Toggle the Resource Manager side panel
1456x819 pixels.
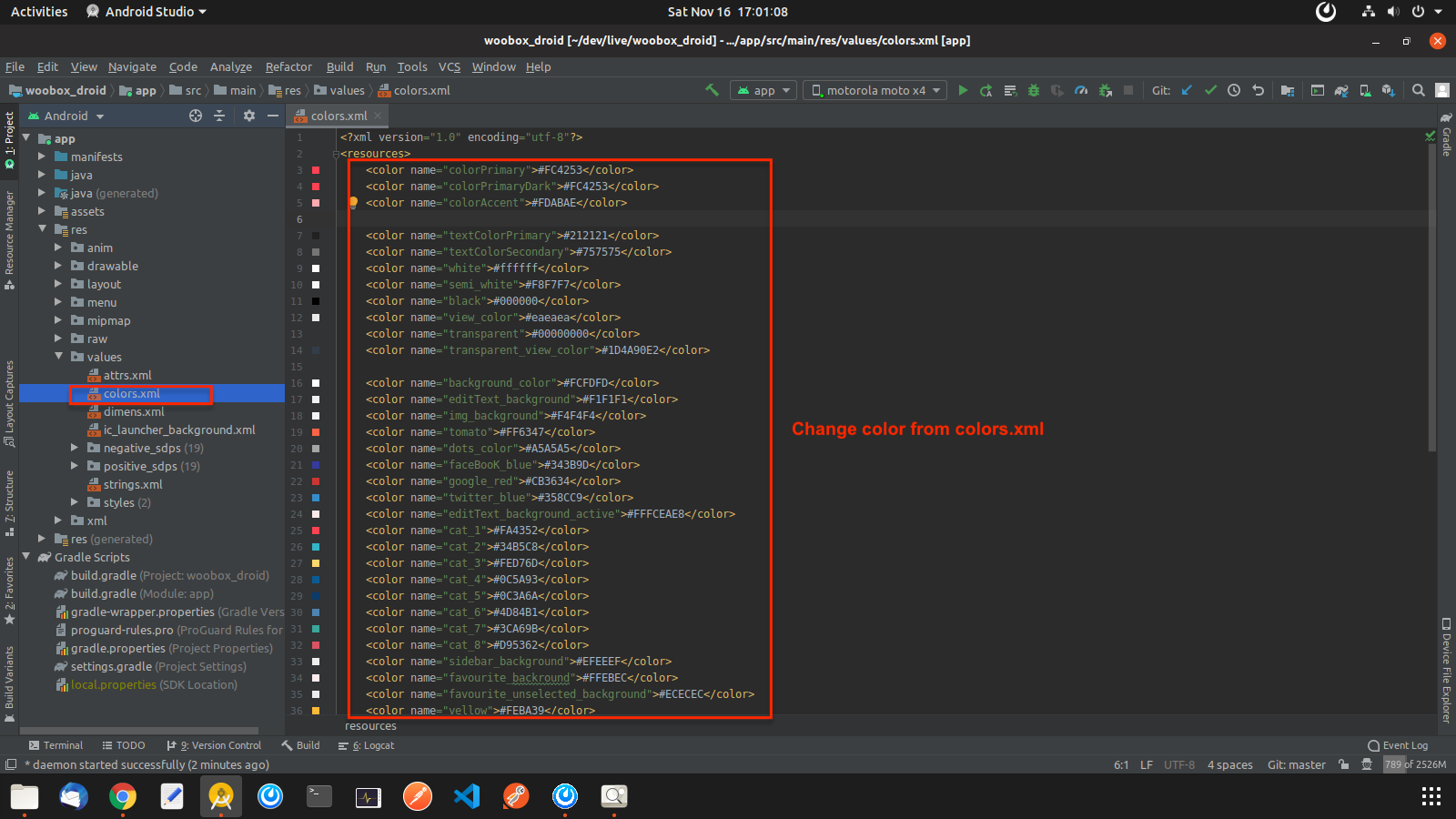coord(9,240)
